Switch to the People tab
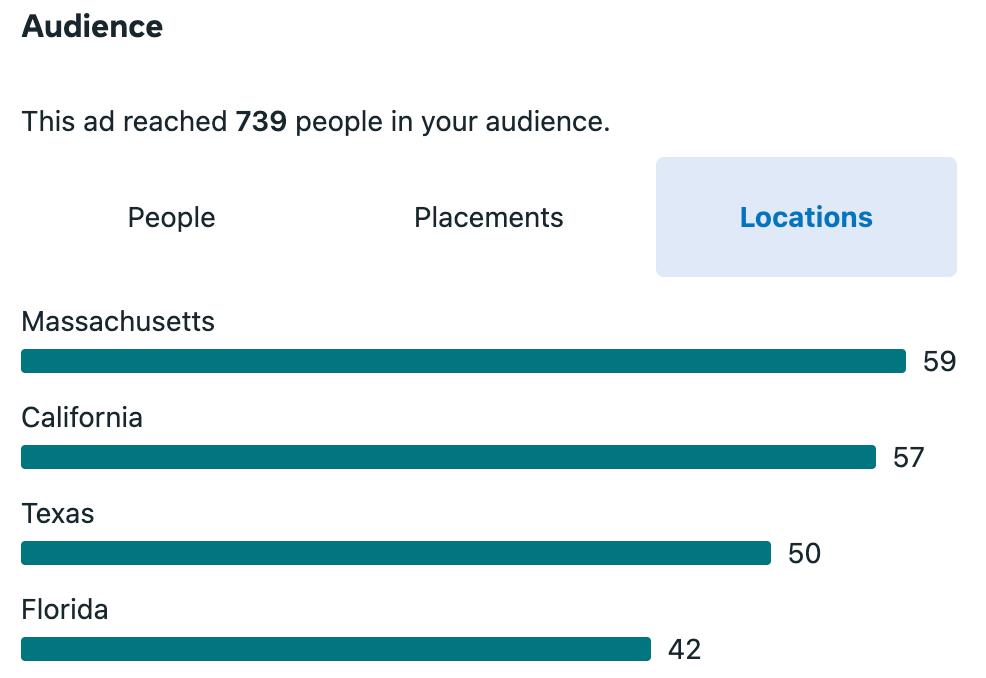Image resolution: width=986 pixels, height=678 pixels. pyautogui.click(x=172, y=217)
